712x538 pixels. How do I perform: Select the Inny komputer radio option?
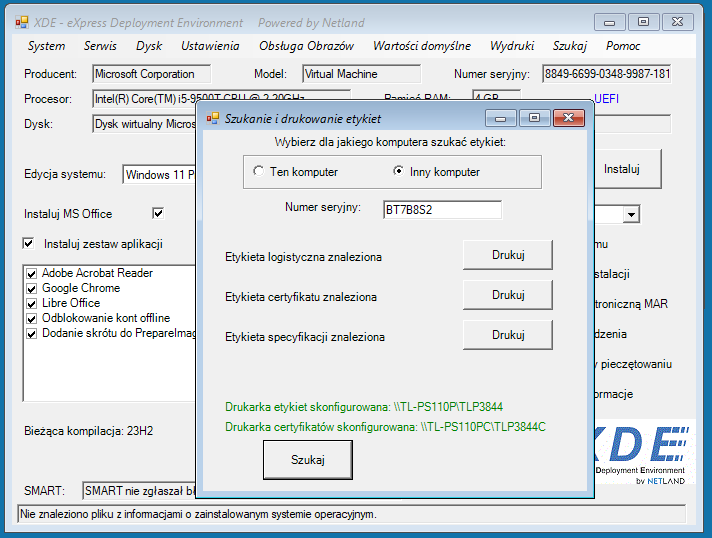point(399,172)
